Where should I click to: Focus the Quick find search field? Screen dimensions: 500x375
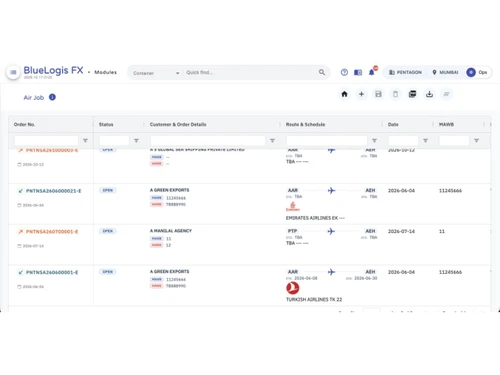[x=250, y=72]
